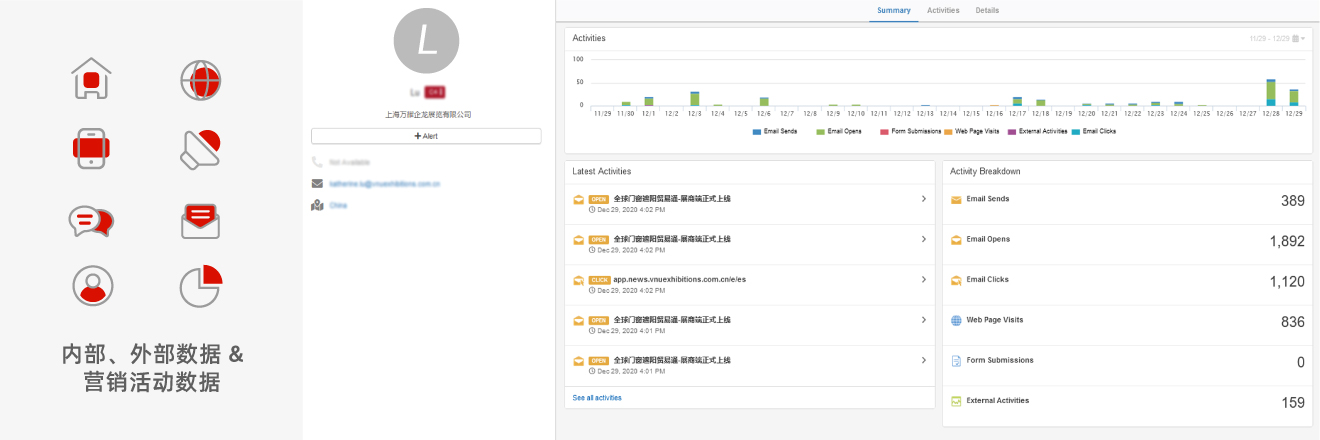The width and height of the screenshot is (1320, 440).
Task: Click the 12/28 bar in Activities chart
Action: tap(1270, 92)
